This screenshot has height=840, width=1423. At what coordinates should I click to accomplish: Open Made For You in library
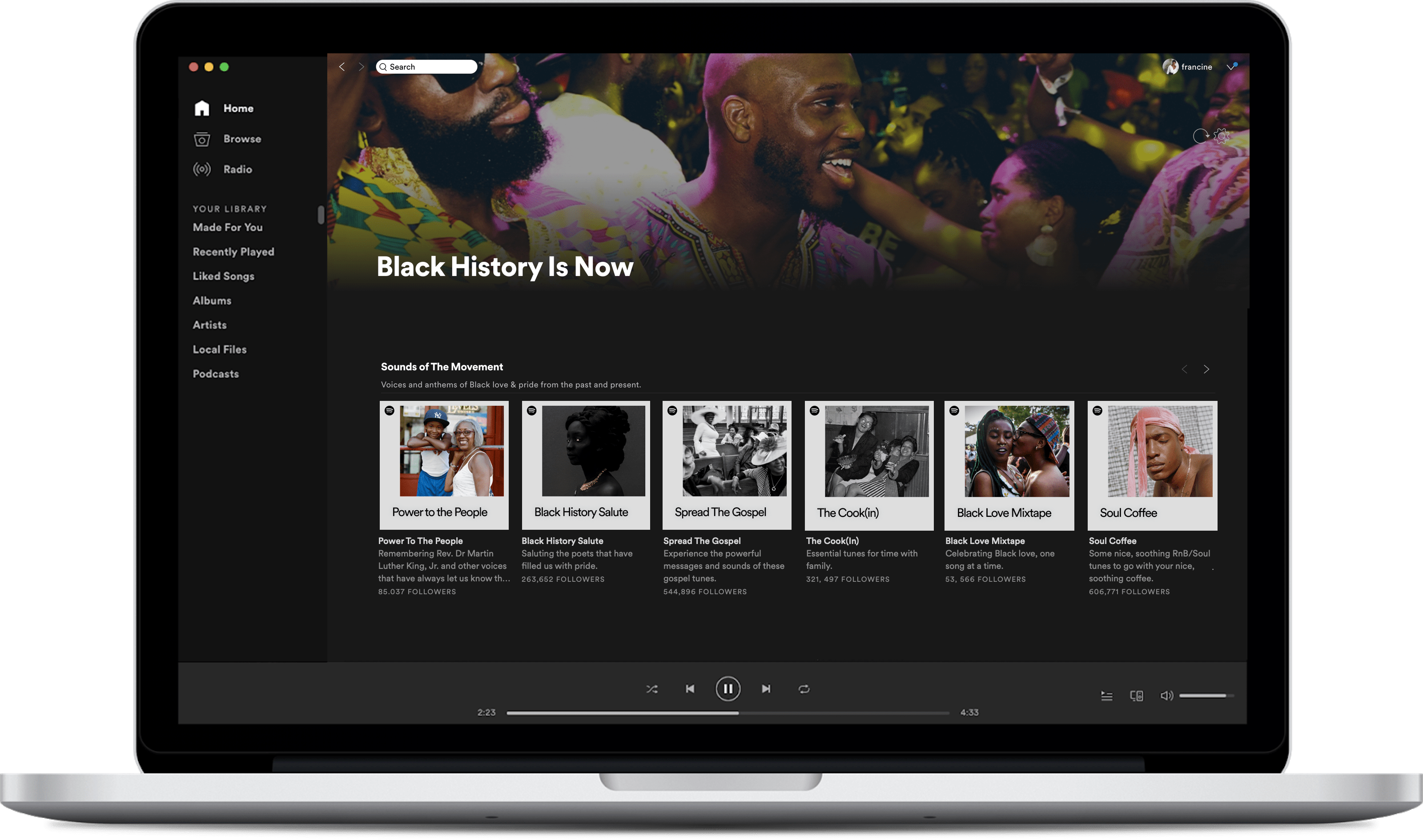click(228, 228)
